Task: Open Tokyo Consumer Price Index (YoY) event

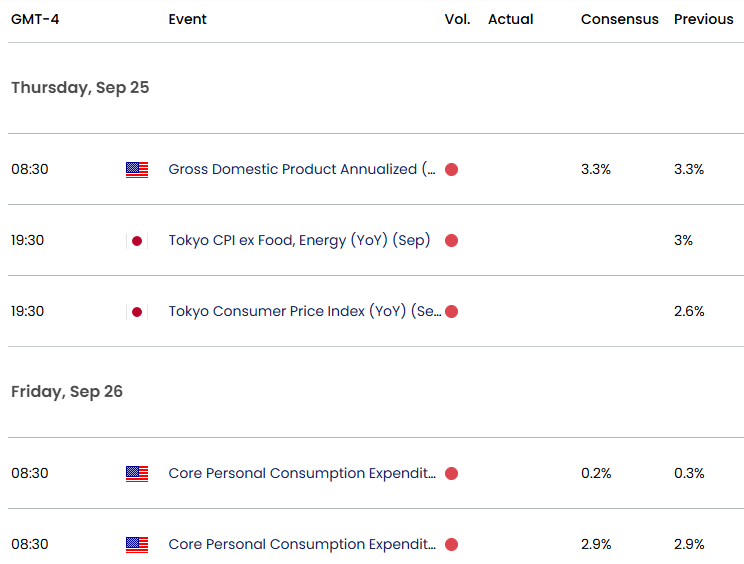Action: [x=304, y=312]
